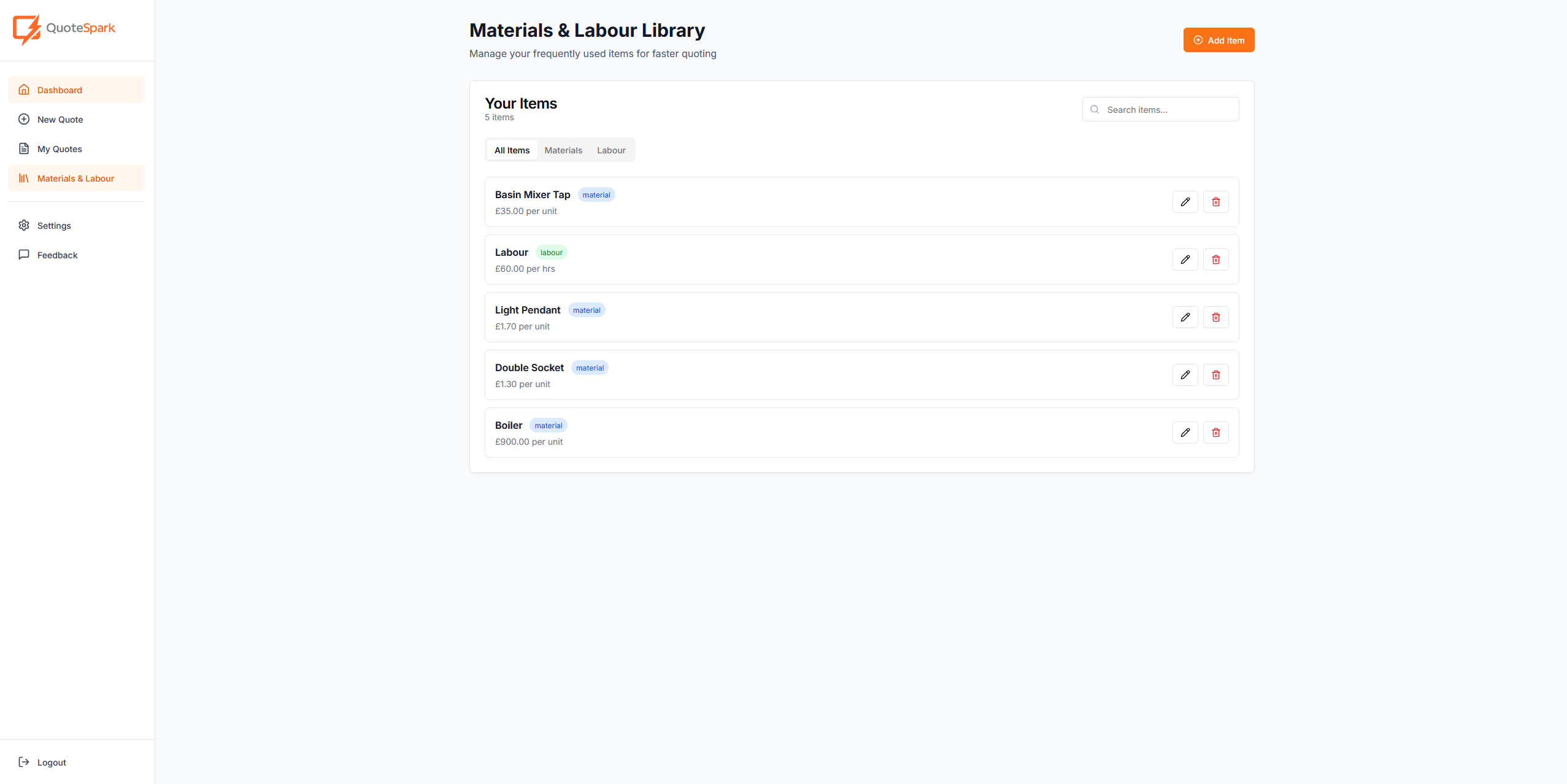Delete the Boiler item
Image resolution: width=1567 pixels, height=784 pixels.
pos(1215,432)
